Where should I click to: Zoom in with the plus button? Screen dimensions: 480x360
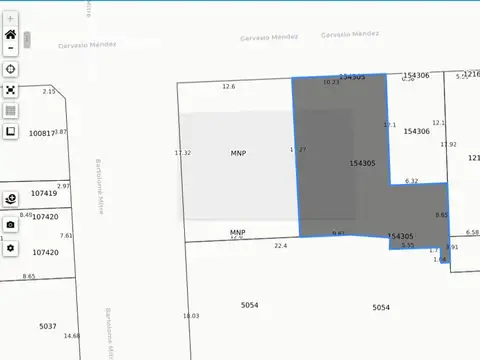[x=10, y=19]
